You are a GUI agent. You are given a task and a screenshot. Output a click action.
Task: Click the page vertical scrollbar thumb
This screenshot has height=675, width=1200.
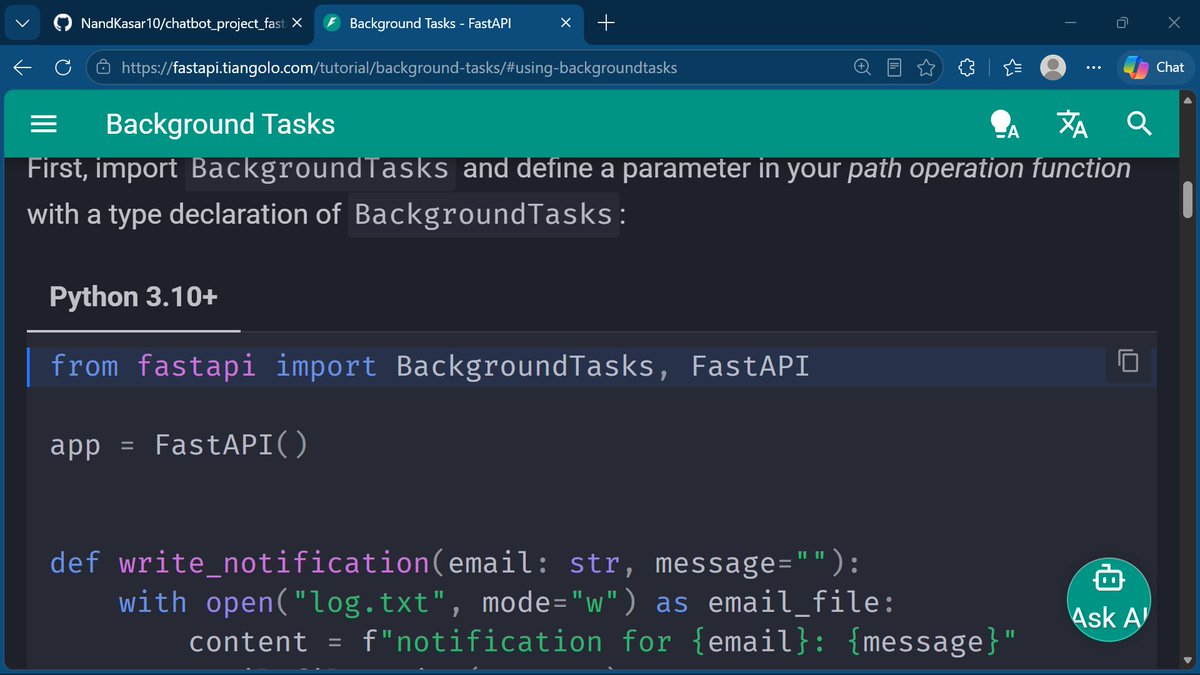point(1188,200)
